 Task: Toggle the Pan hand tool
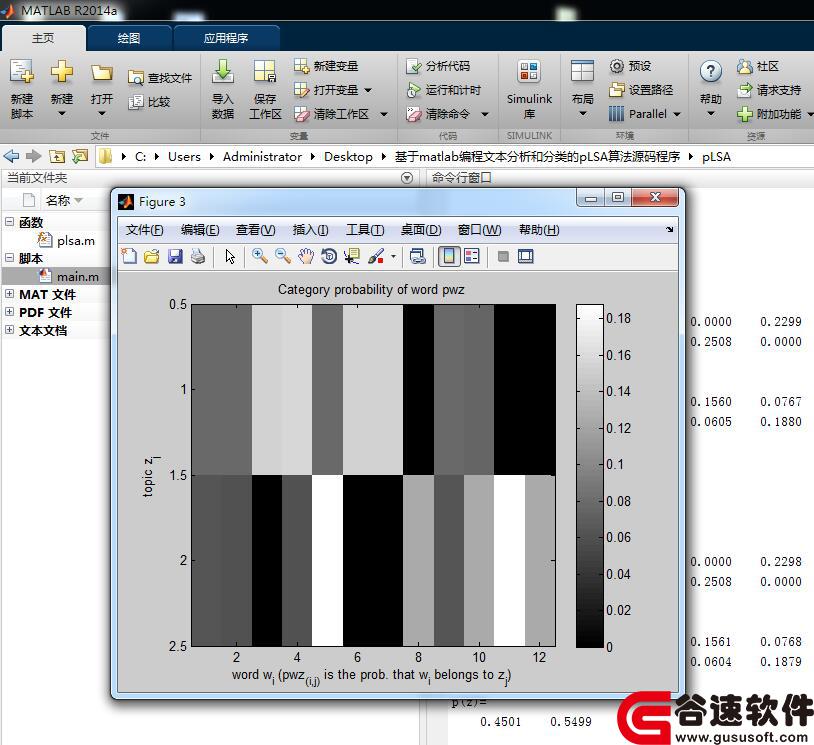pos(306,256)
